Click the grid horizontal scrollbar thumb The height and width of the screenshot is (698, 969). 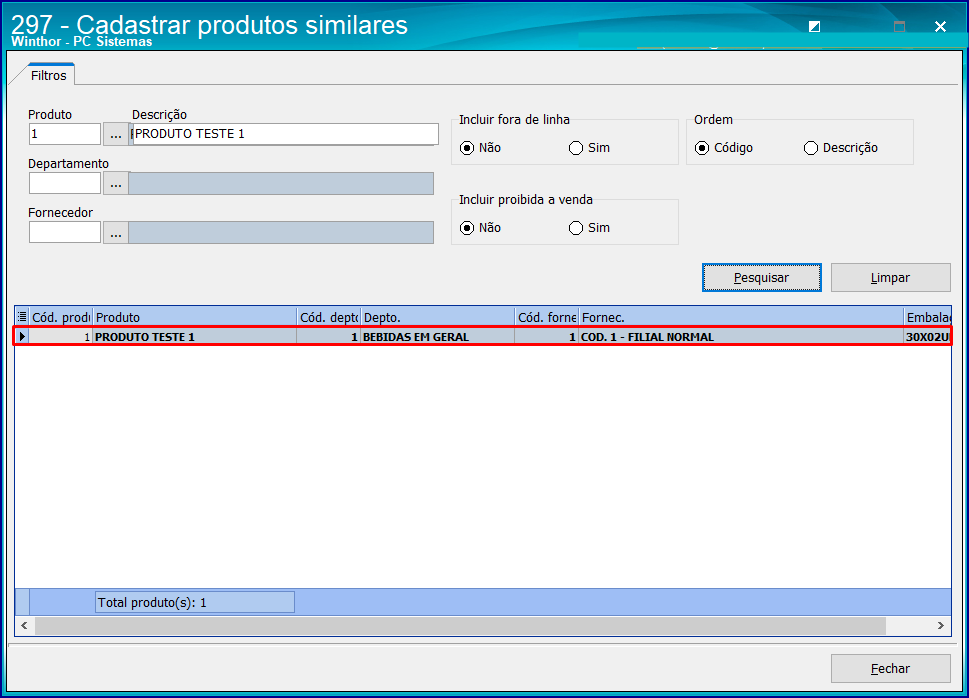pyautogui.click(x=460, y=626)
